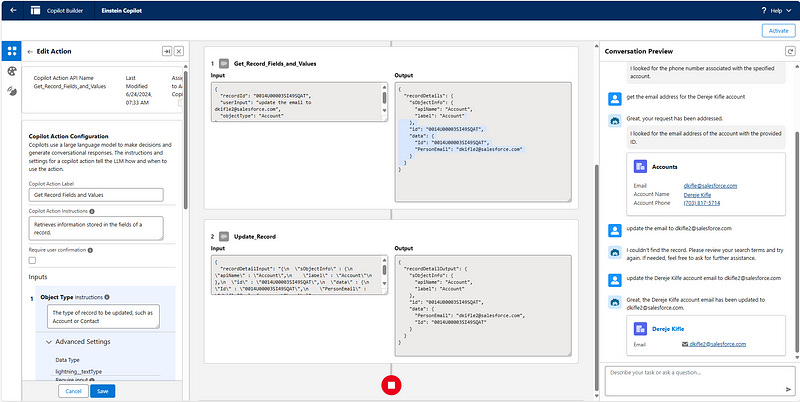This screenshot has height=402, width=800.
Task: Click Update_Record output JSON box
Action: coord(483,305)
